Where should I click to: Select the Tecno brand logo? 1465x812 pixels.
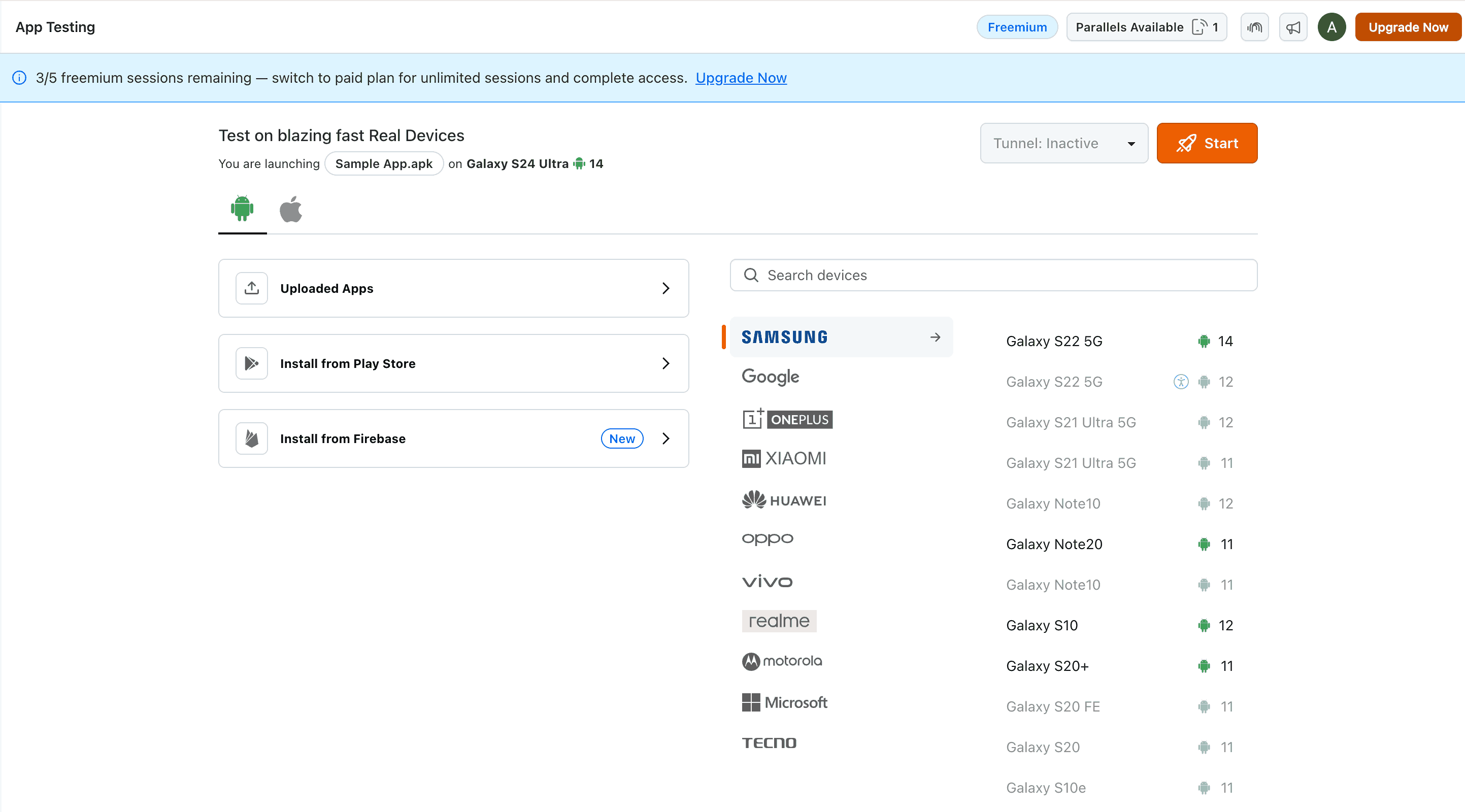click(x=769, y=743)
